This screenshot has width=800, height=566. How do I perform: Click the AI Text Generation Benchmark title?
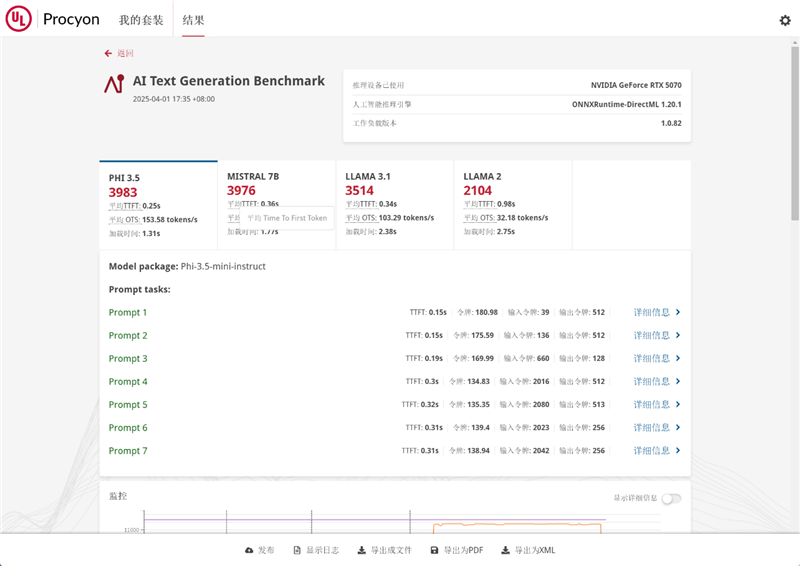point(229,81)
